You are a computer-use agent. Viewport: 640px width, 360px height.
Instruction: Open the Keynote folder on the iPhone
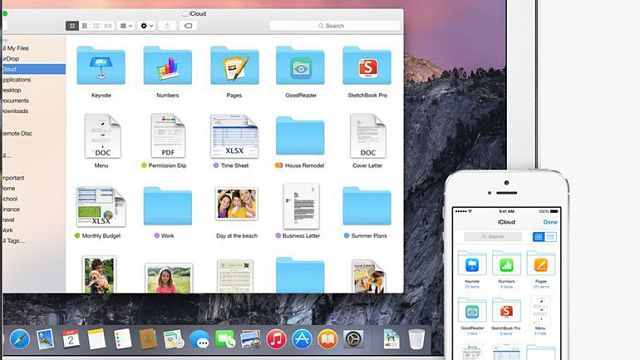(x=472, y=265)
